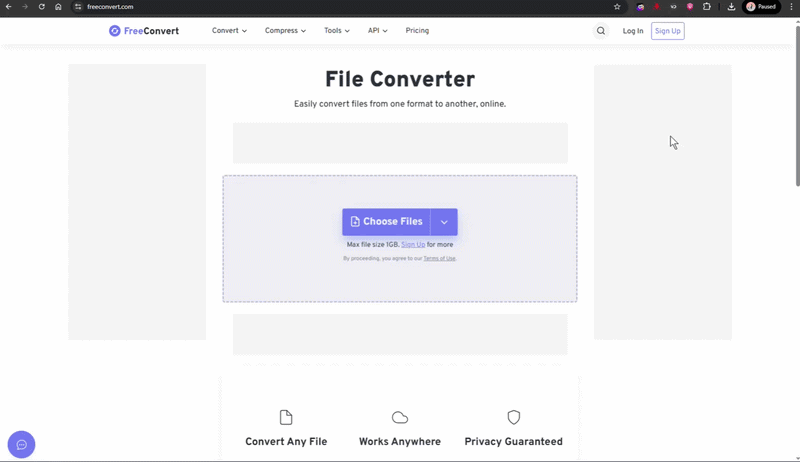Click the search magnifier icon
This screenshot has width=800, height=462.
(x=601, y=31)
